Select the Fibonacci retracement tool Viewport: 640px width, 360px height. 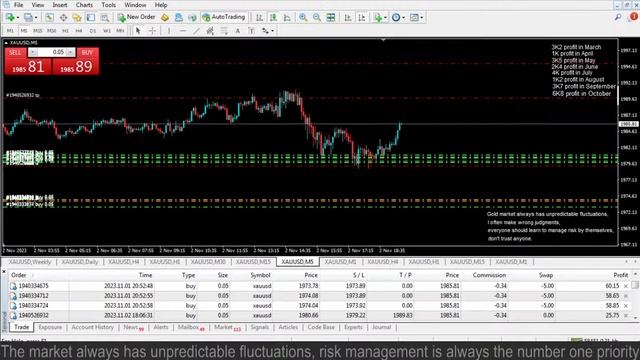pos(224,31)
